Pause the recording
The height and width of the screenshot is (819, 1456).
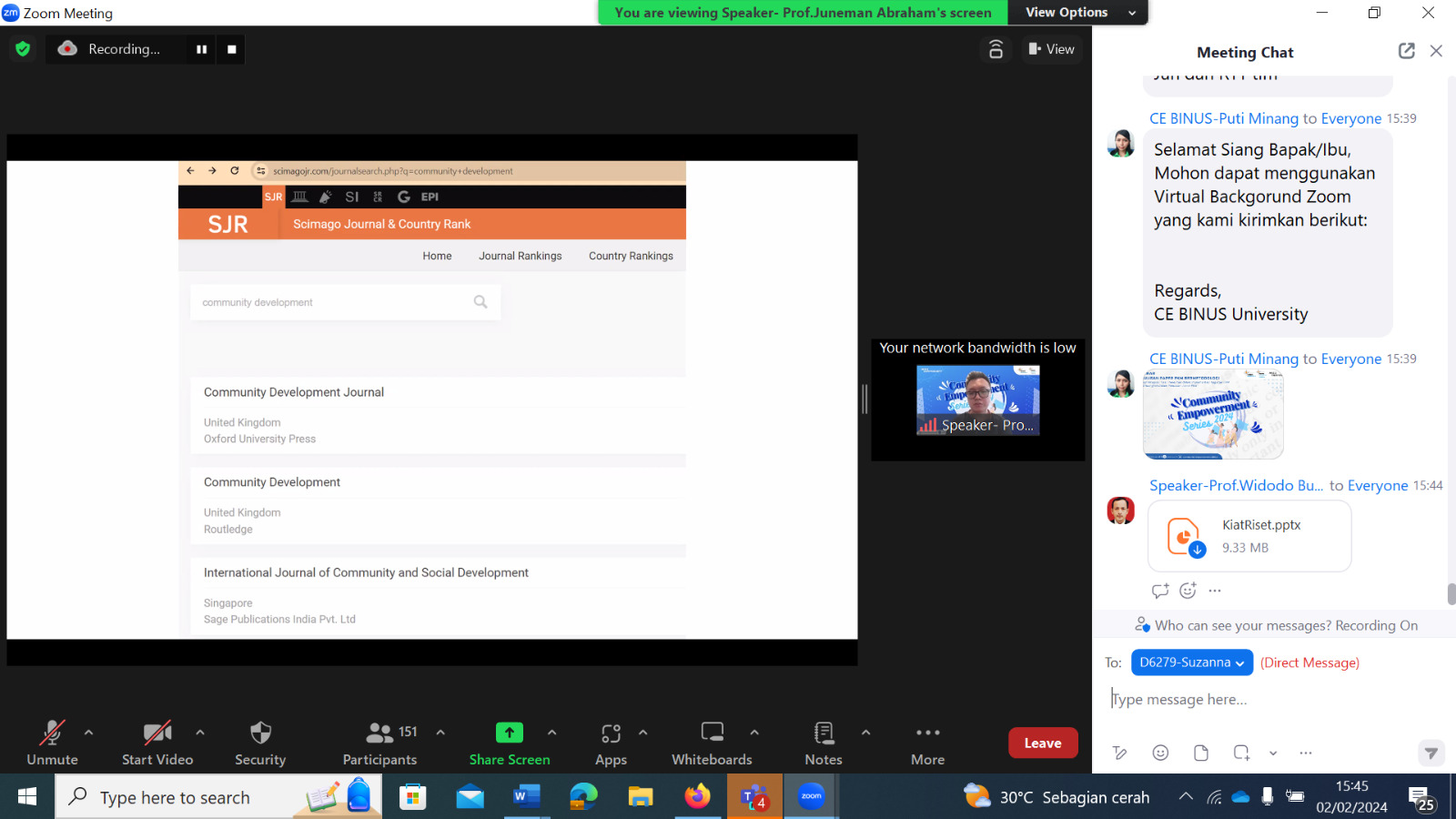(x=201, y=49)
